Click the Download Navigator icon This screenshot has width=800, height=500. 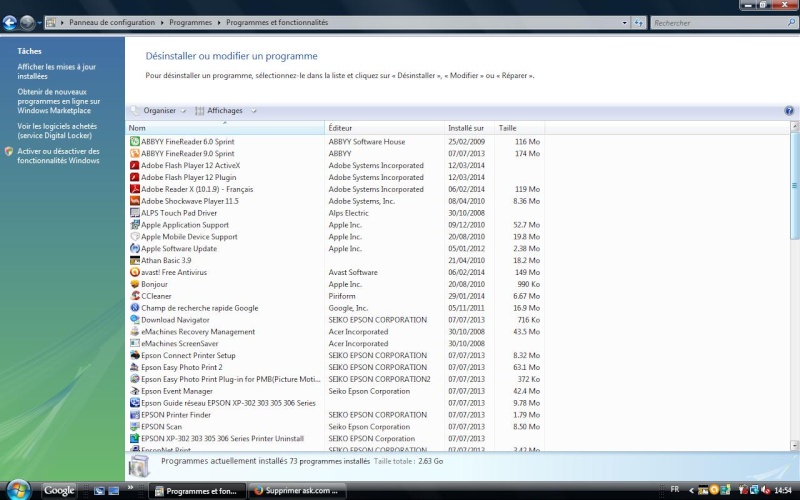coord(135,319)
